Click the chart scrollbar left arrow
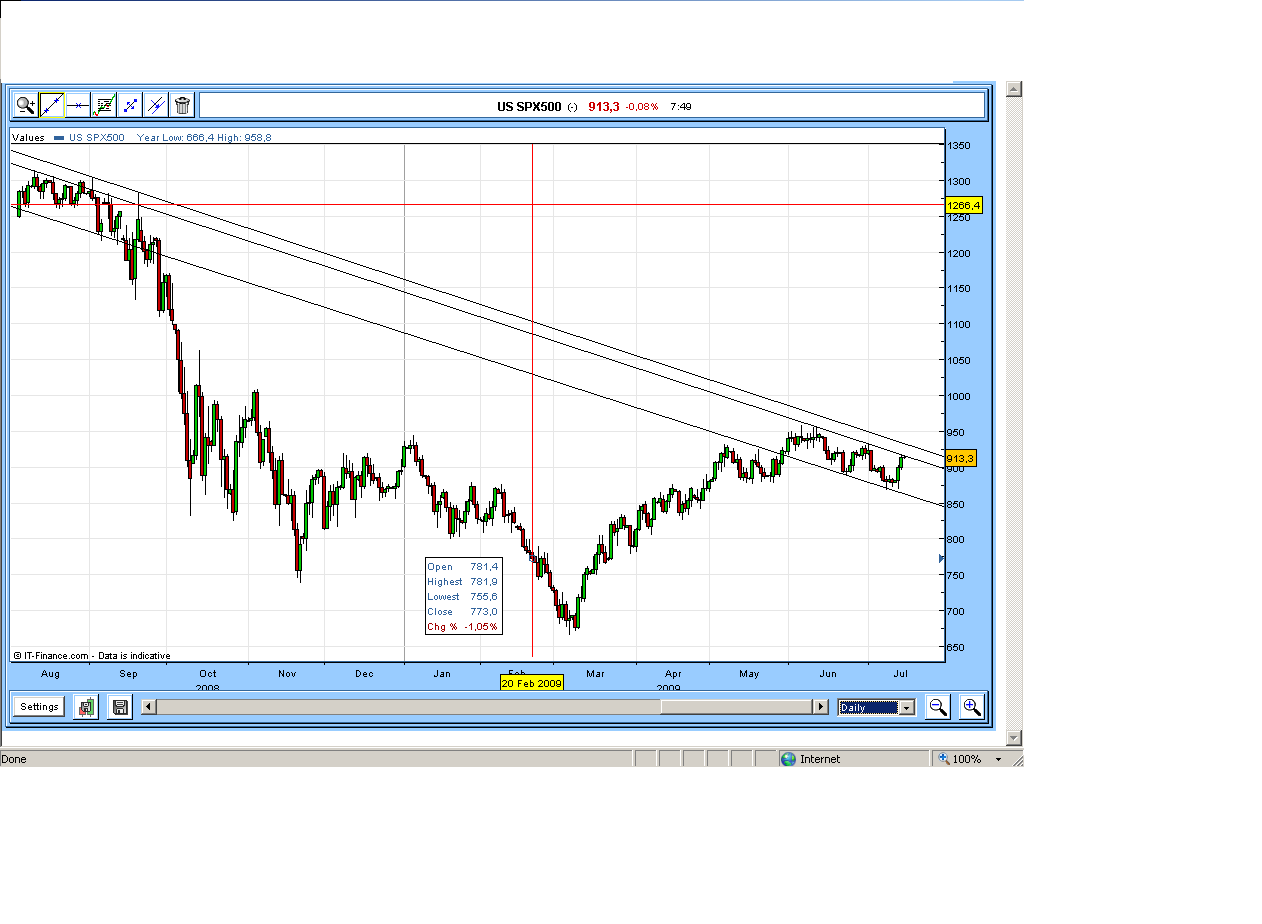1262x924 pixels. [x=149, y=707]
